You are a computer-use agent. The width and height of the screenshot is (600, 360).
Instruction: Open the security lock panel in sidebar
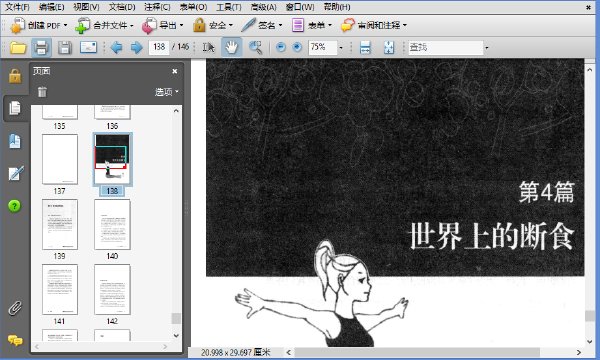(15, 76)
